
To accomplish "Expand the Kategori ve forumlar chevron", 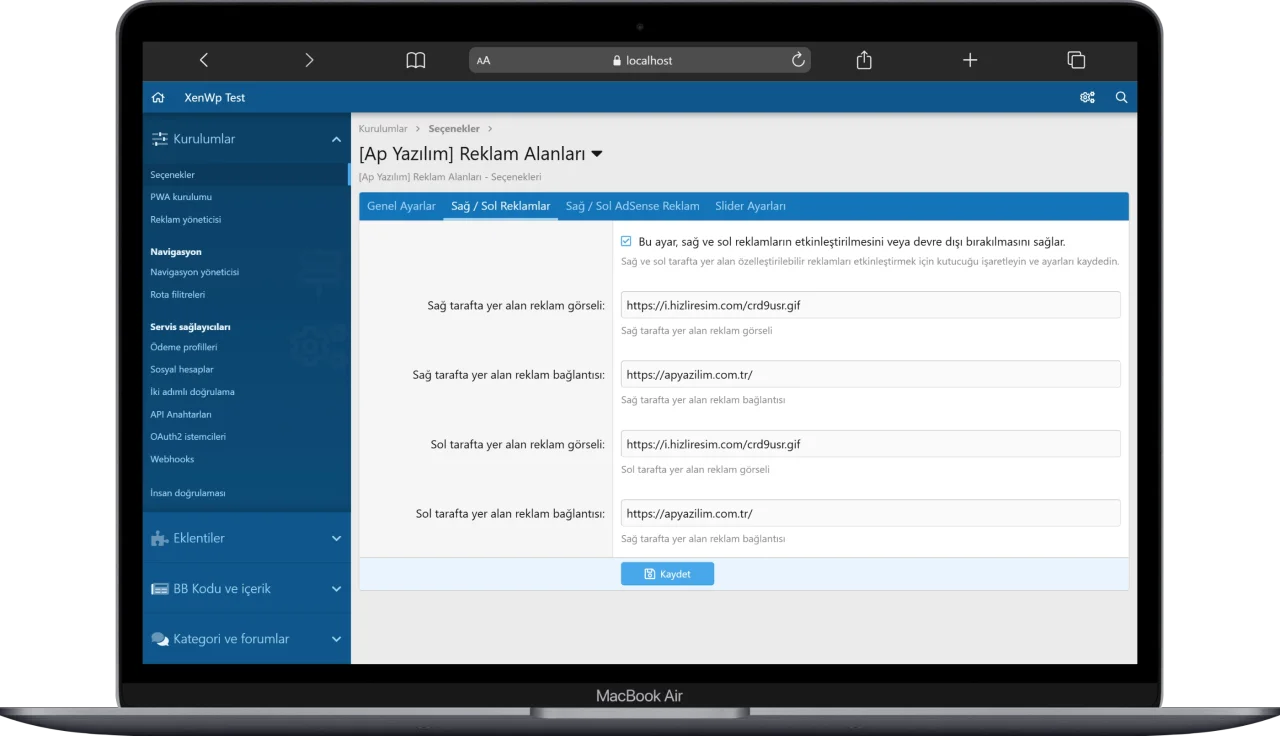I will click(x=336, y=639).
